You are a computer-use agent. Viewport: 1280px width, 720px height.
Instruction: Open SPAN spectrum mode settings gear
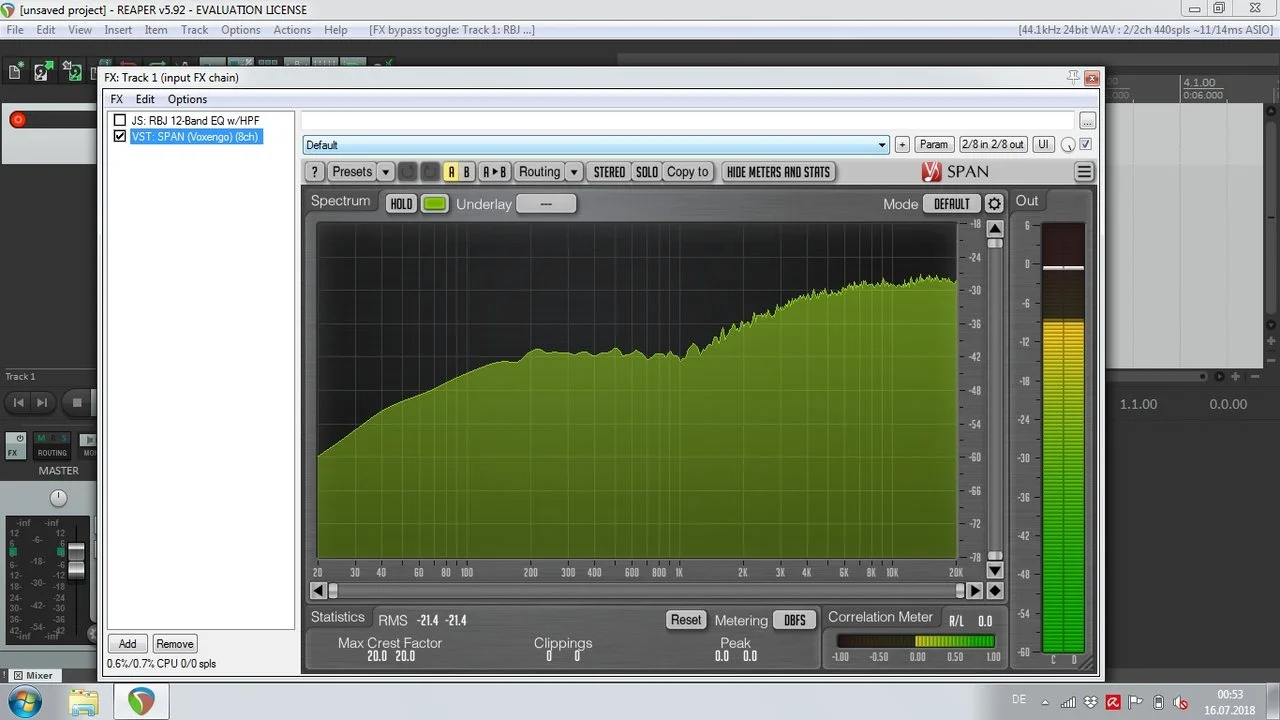(x=994, y=204)
